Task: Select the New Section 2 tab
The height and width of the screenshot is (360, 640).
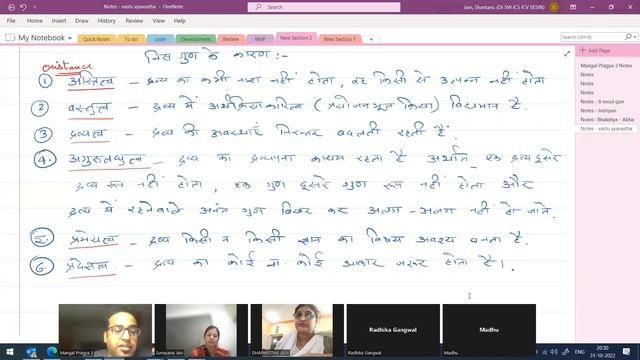Action: pyautogui.click(x=296, y=38)
